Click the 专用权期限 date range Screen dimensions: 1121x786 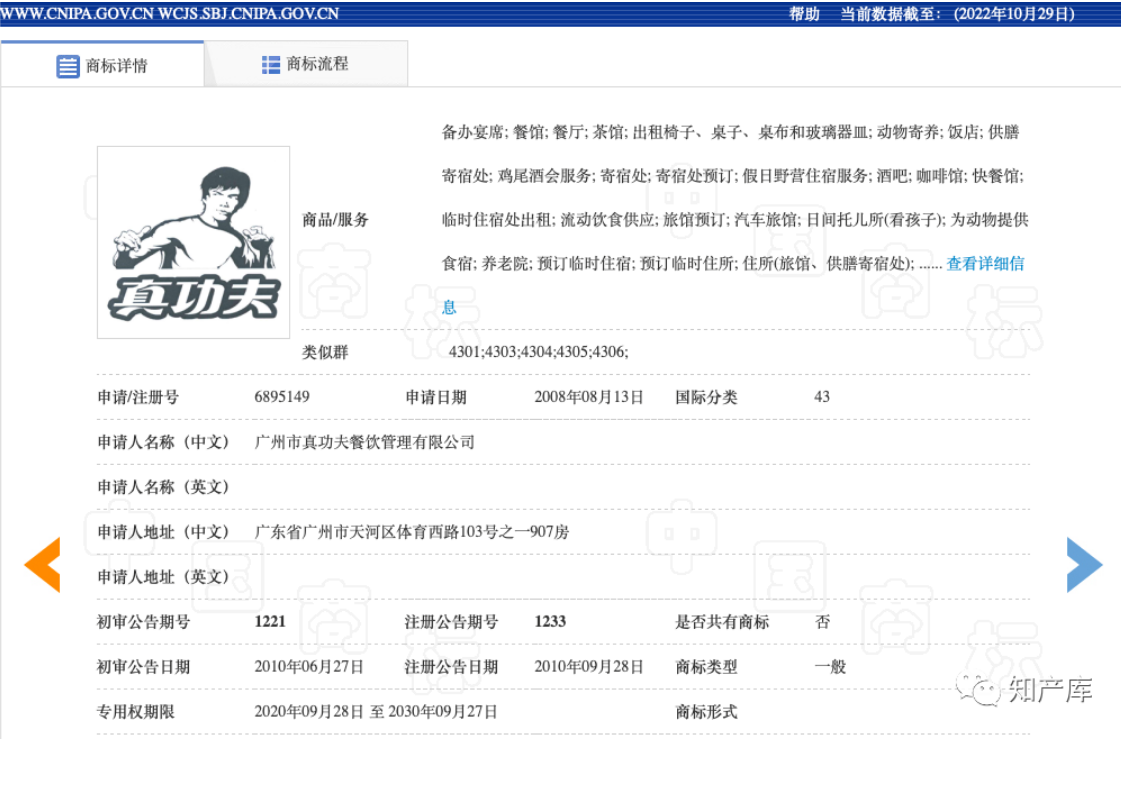[376, 712]
